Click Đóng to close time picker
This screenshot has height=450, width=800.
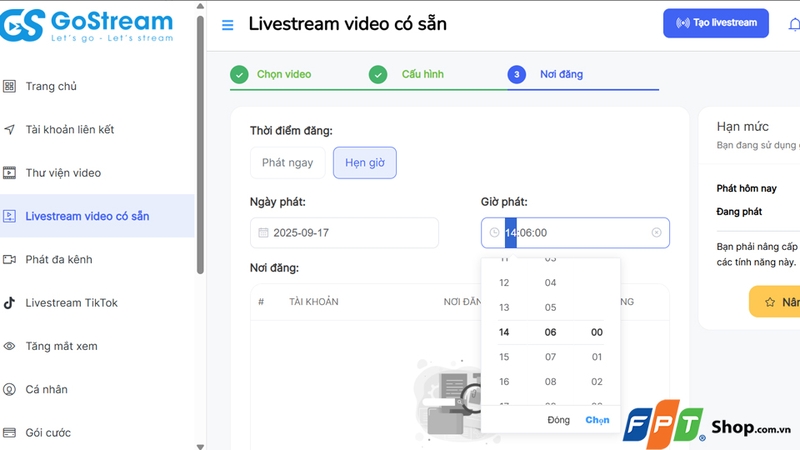[558, 420]
